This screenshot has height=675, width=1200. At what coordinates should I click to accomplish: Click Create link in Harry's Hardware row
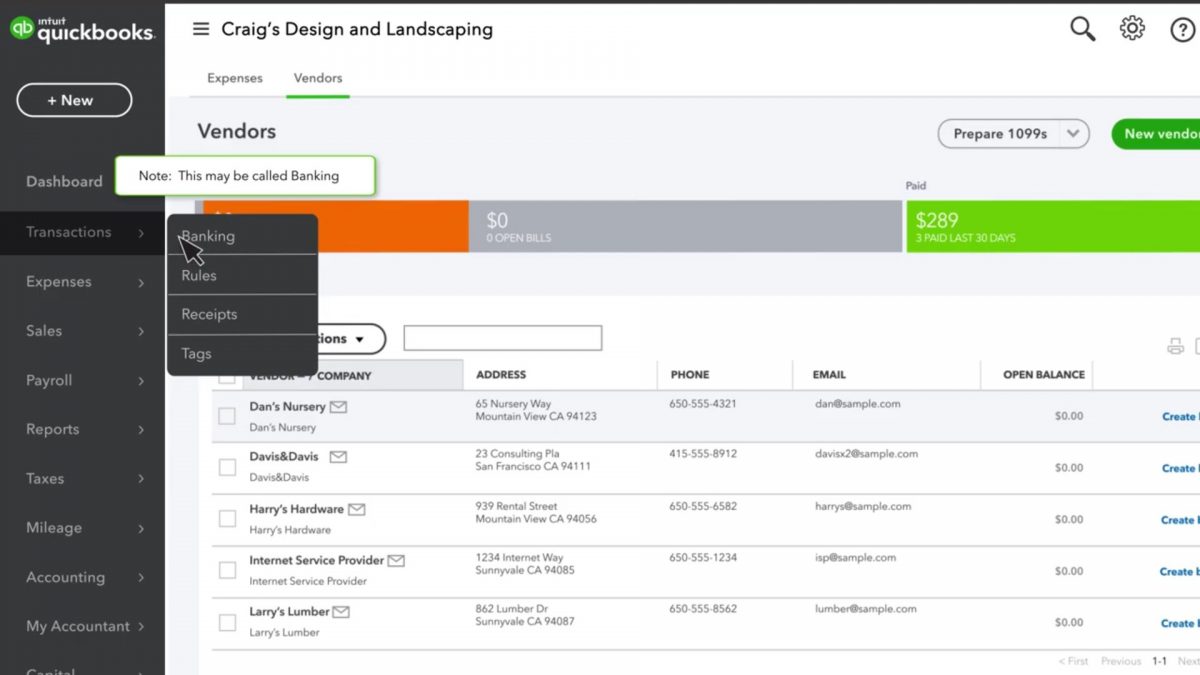(1180, 520)
